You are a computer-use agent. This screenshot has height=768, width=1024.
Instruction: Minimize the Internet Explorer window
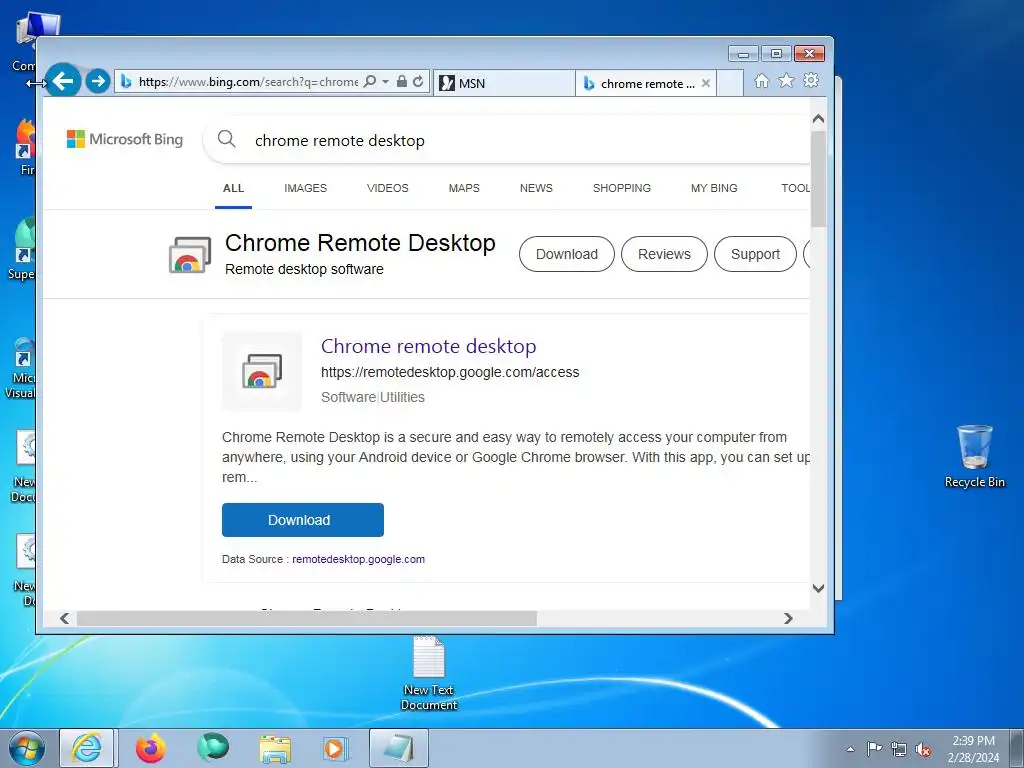[x=743, y=54]
